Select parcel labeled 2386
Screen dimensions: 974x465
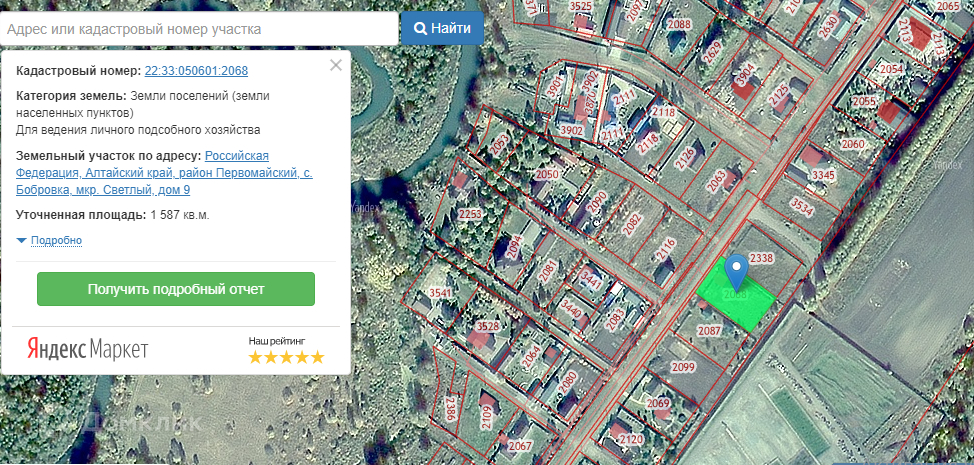click(x=450, y=409)
